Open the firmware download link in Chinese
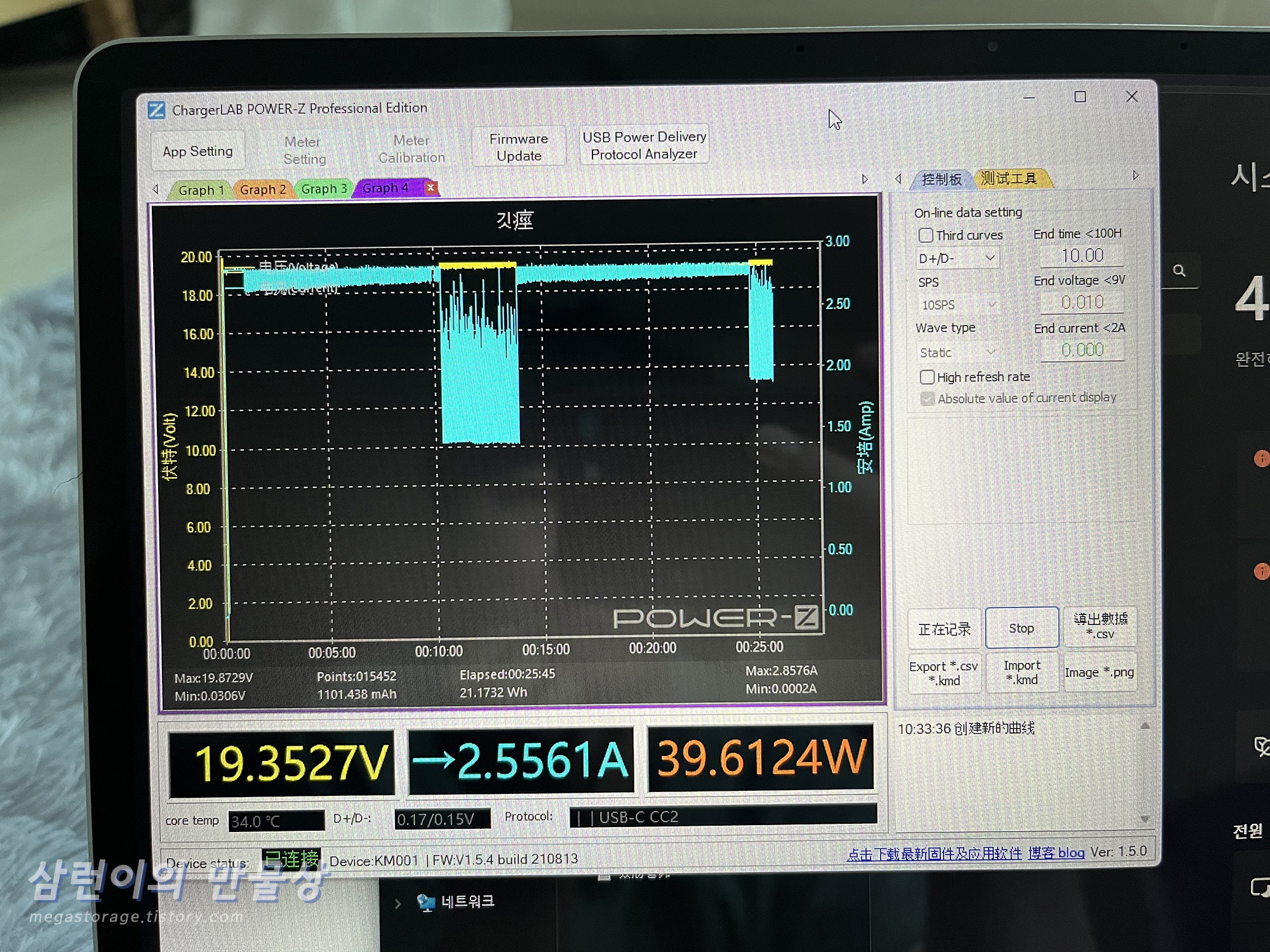Image resolution: width=1270 pixels, height=952 pixels. coord(934,854)
